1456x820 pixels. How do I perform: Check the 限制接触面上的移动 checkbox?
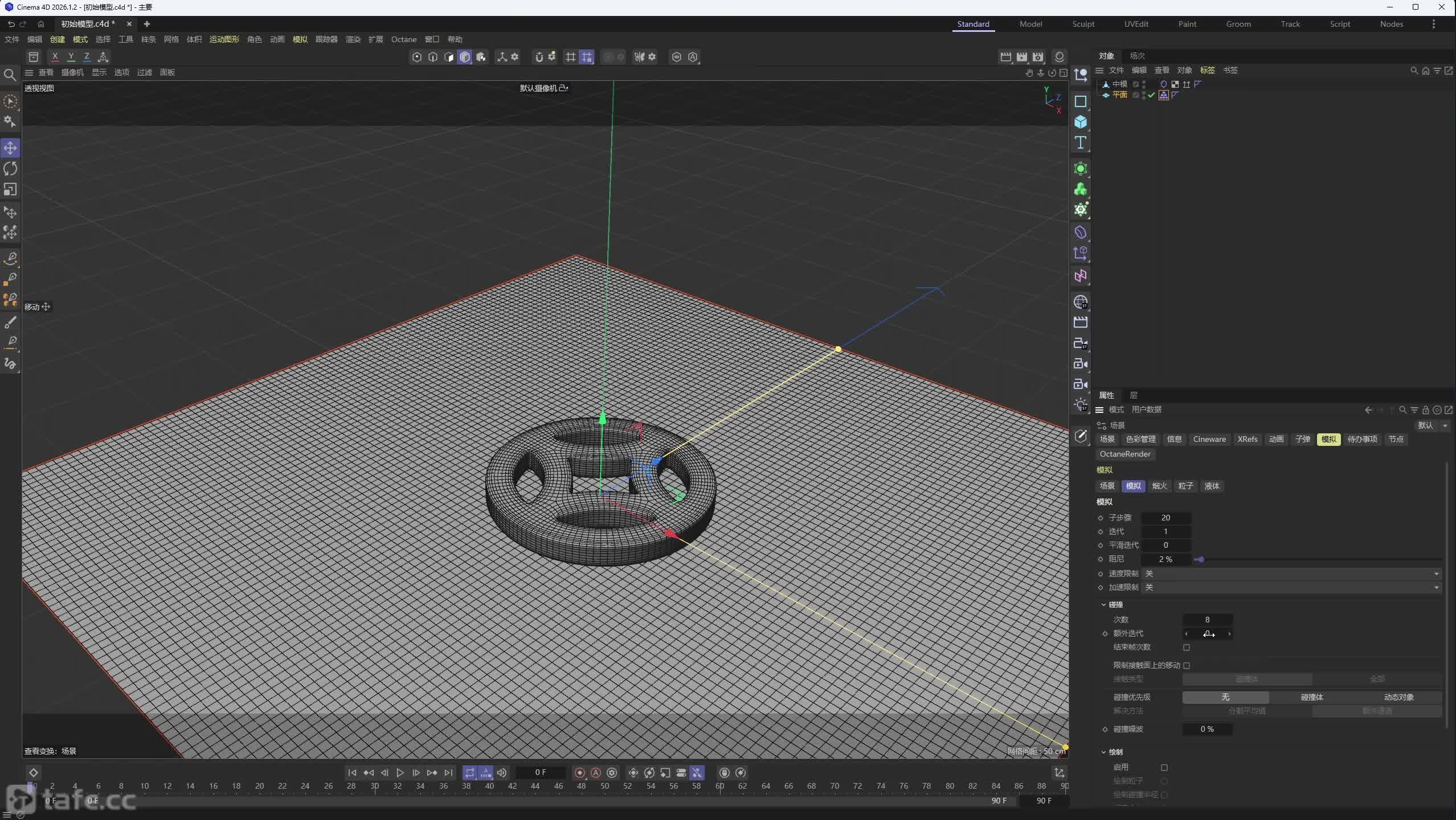click(1187, 665)
